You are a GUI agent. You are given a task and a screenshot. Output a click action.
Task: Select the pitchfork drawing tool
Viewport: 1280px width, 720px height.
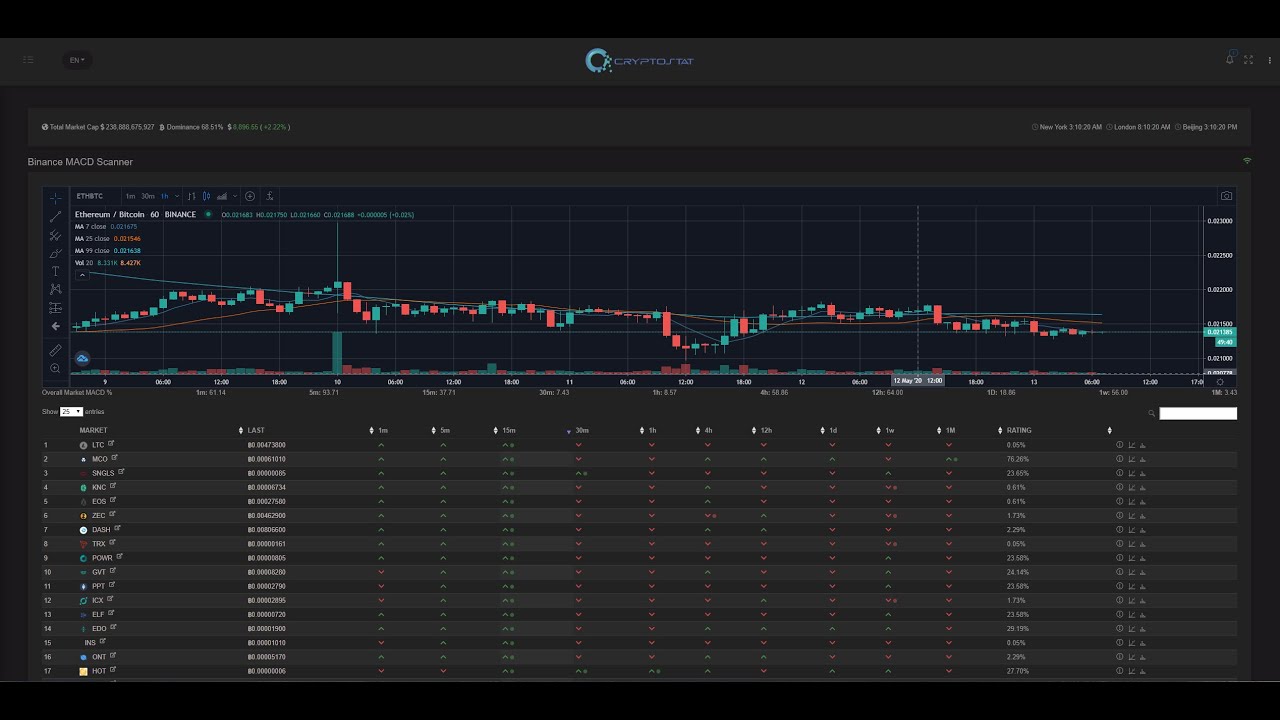pyautogui.click(x=55, y=235)
